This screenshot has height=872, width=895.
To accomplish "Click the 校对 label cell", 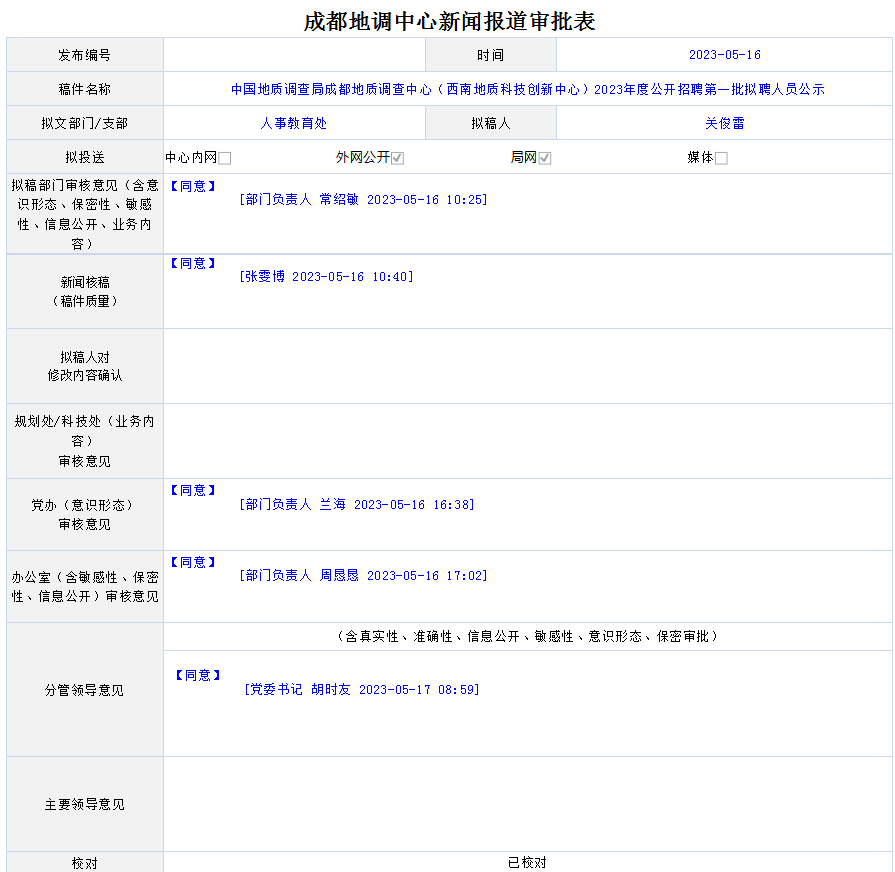I will (85, 862).
